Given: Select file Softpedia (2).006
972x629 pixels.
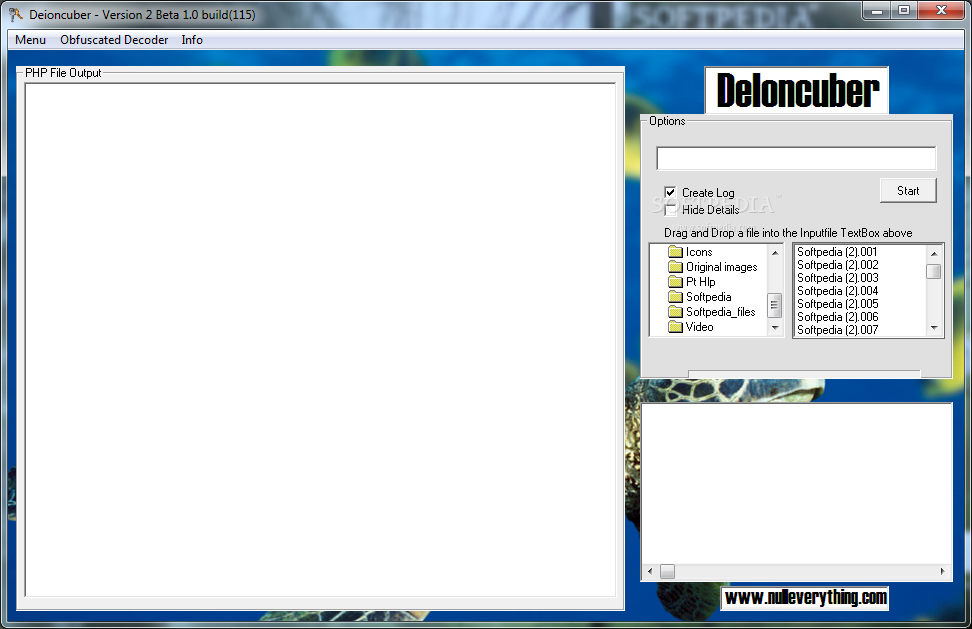Looking at the screenshot, I should (837, 317).
